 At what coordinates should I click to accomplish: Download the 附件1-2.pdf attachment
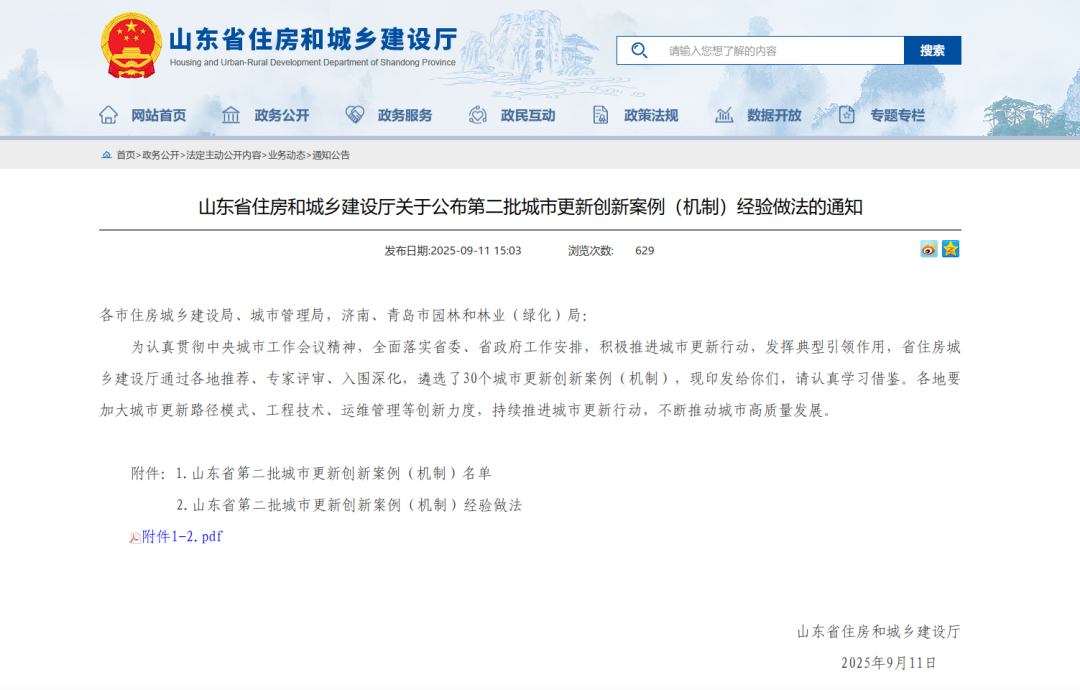(x=182, y=536)
